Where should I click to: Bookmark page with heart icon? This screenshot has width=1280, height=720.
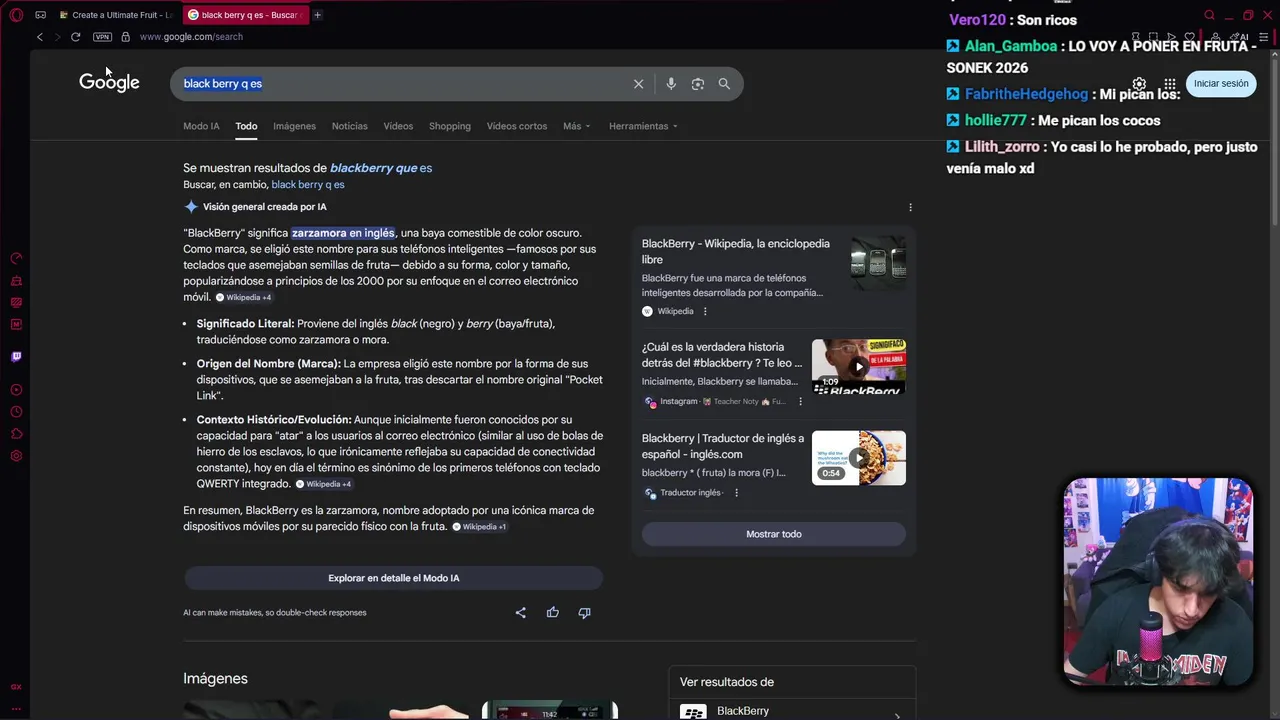tap(1189, 37)
